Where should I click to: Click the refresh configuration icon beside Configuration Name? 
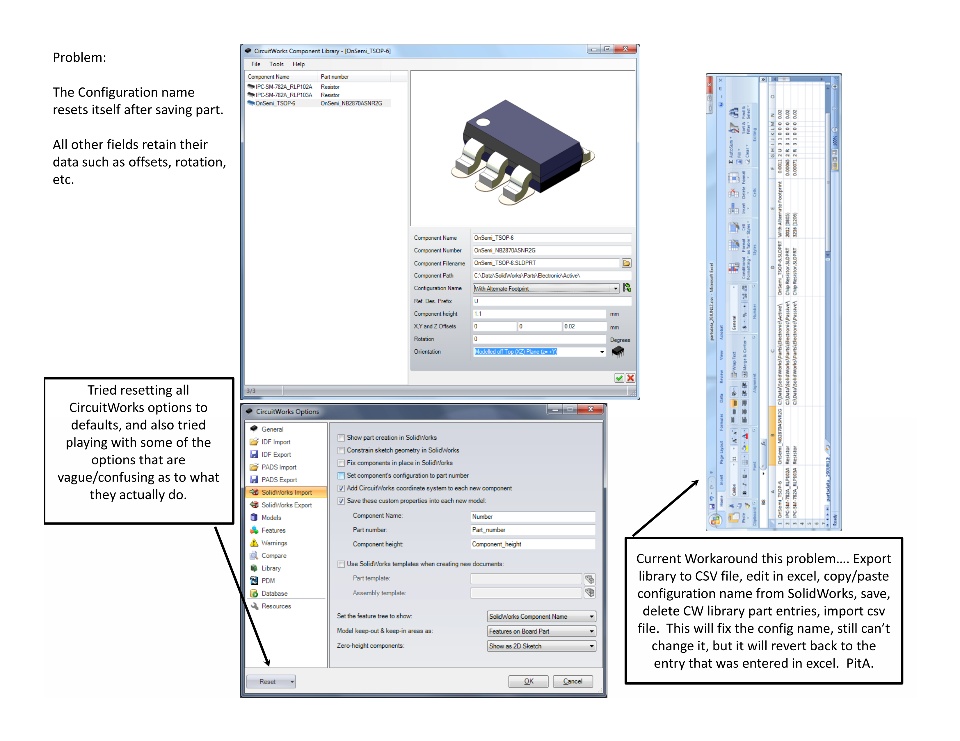click(627, 288)
